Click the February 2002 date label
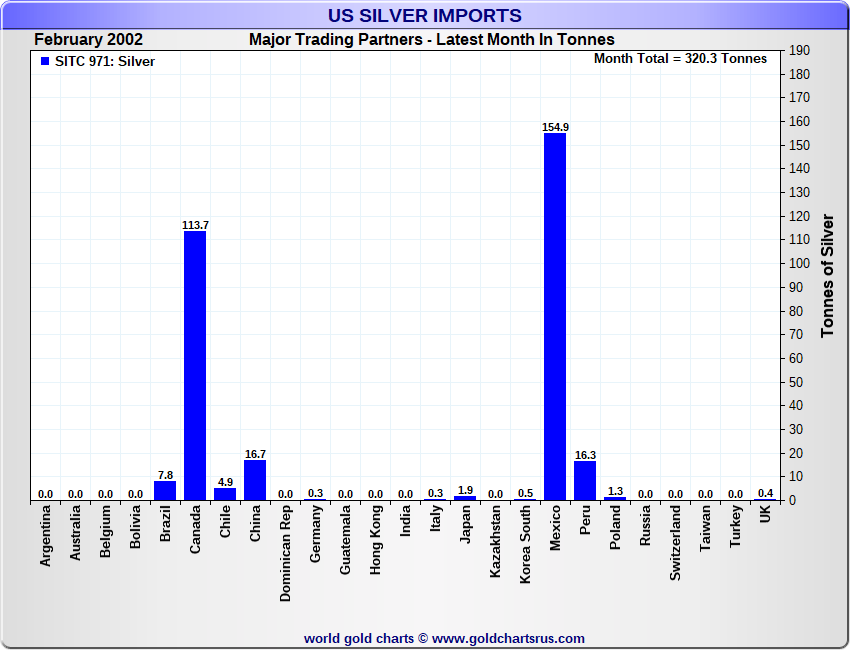Screen dimensions: 850x650 pos(88,40)
